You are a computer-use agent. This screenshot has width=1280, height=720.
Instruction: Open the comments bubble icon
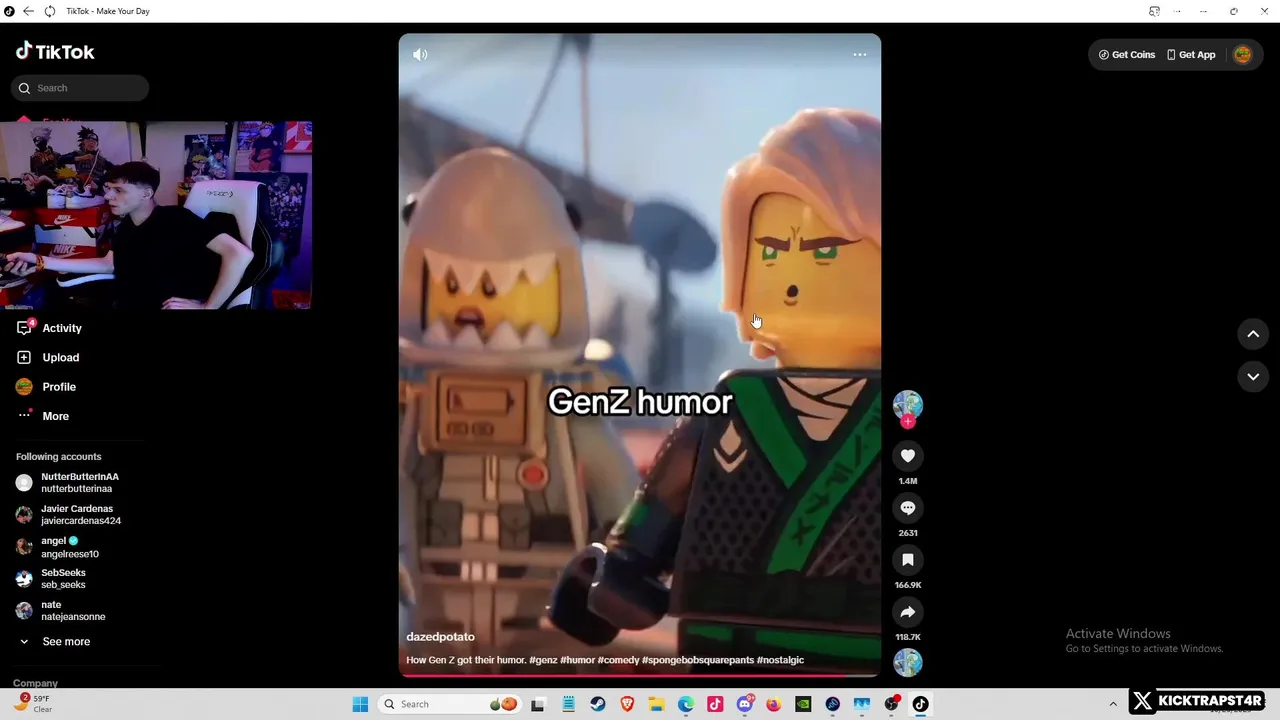click(908, 508)
